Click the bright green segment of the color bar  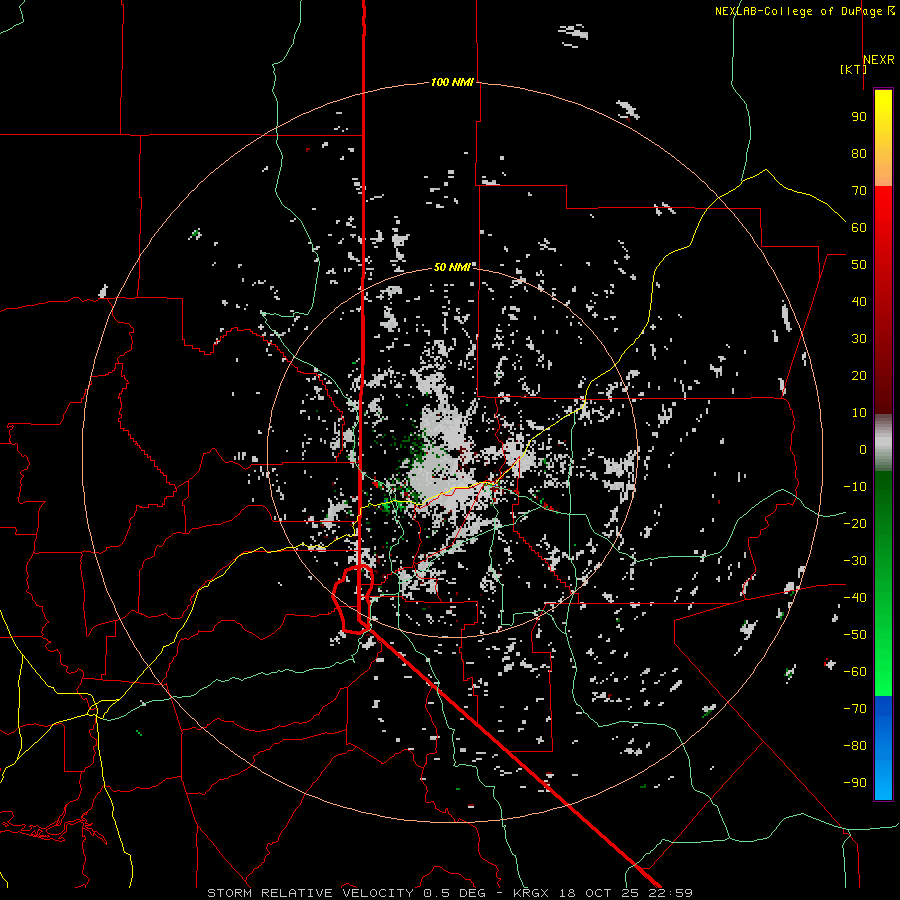[x=883, y=643]
